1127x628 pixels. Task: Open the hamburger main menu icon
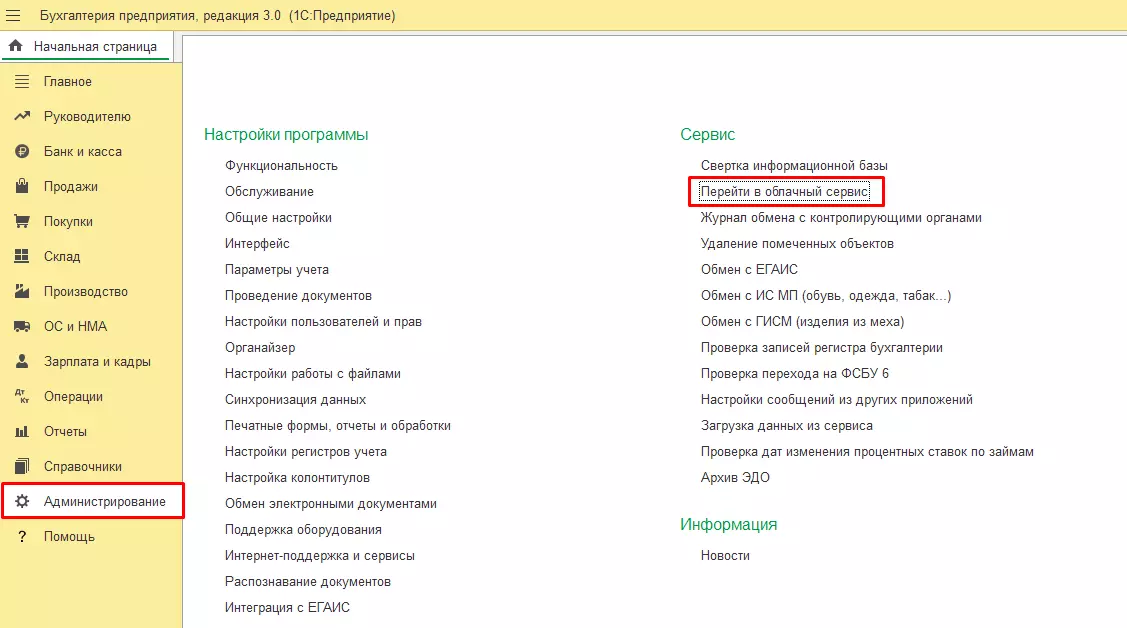point(14,16)
